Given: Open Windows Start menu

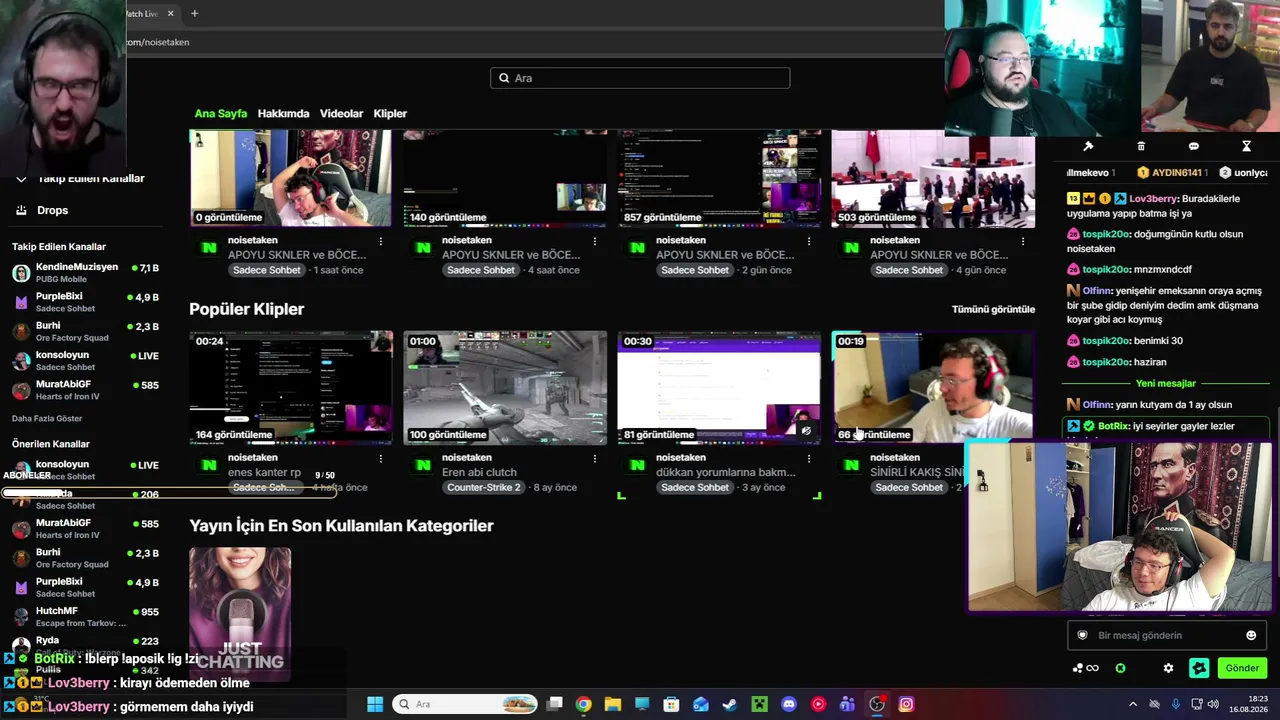Looking at the screenshot, I should click(x=375, y=704).
